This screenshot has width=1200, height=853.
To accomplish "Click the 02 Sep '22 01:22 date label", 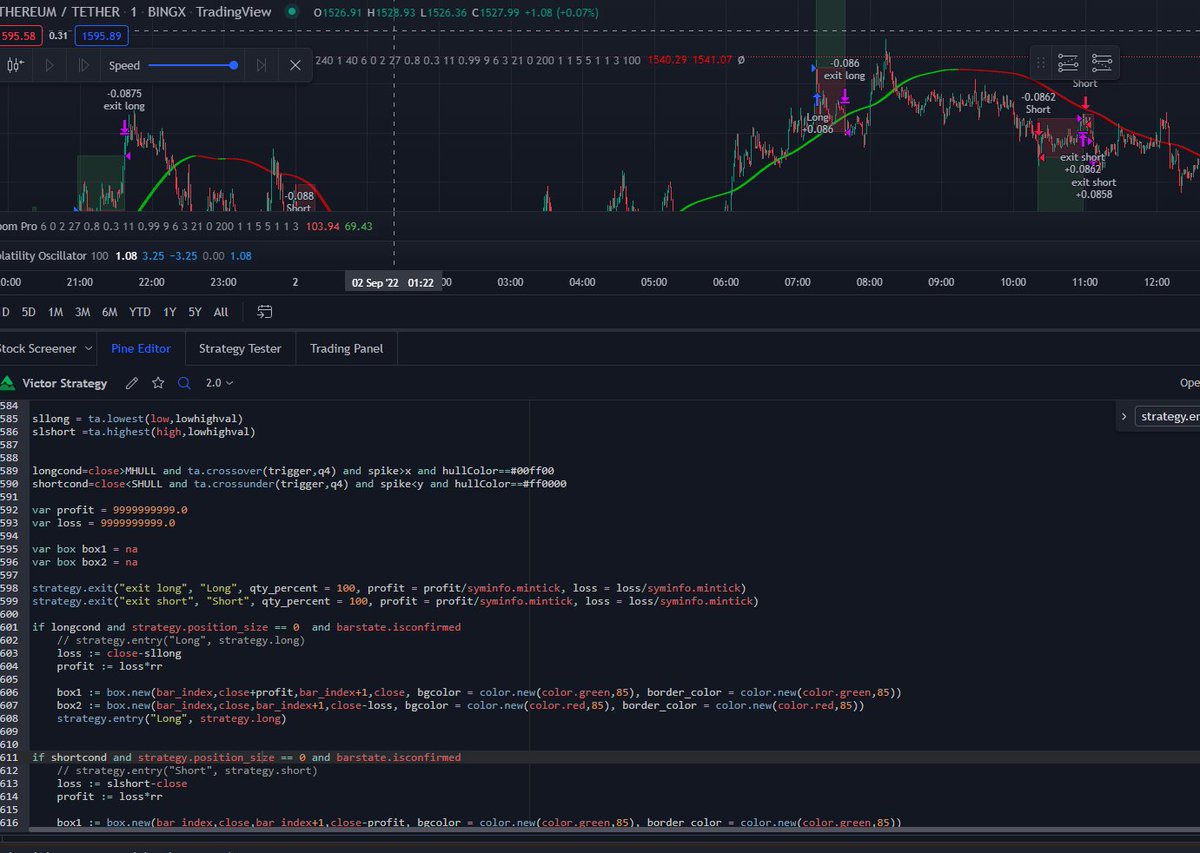I will click(393, 283).
